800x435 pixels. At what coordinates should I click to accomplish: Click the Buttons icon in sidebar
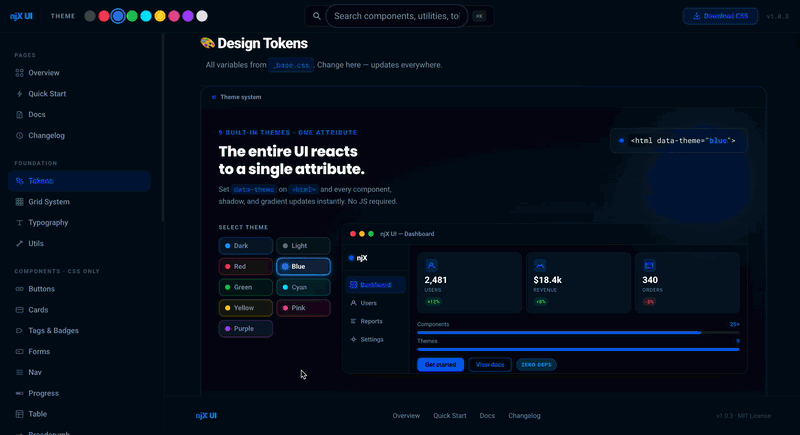(x=19, y=289)
